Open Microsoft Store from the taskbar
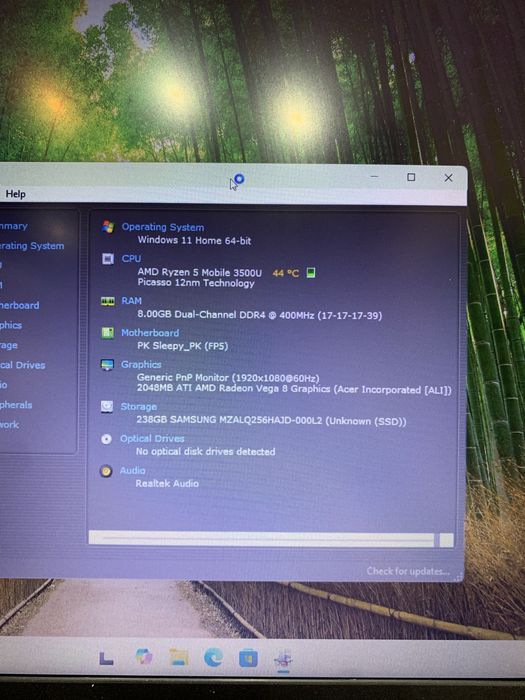This screenshot has width=525, height=700. [248, 658]
